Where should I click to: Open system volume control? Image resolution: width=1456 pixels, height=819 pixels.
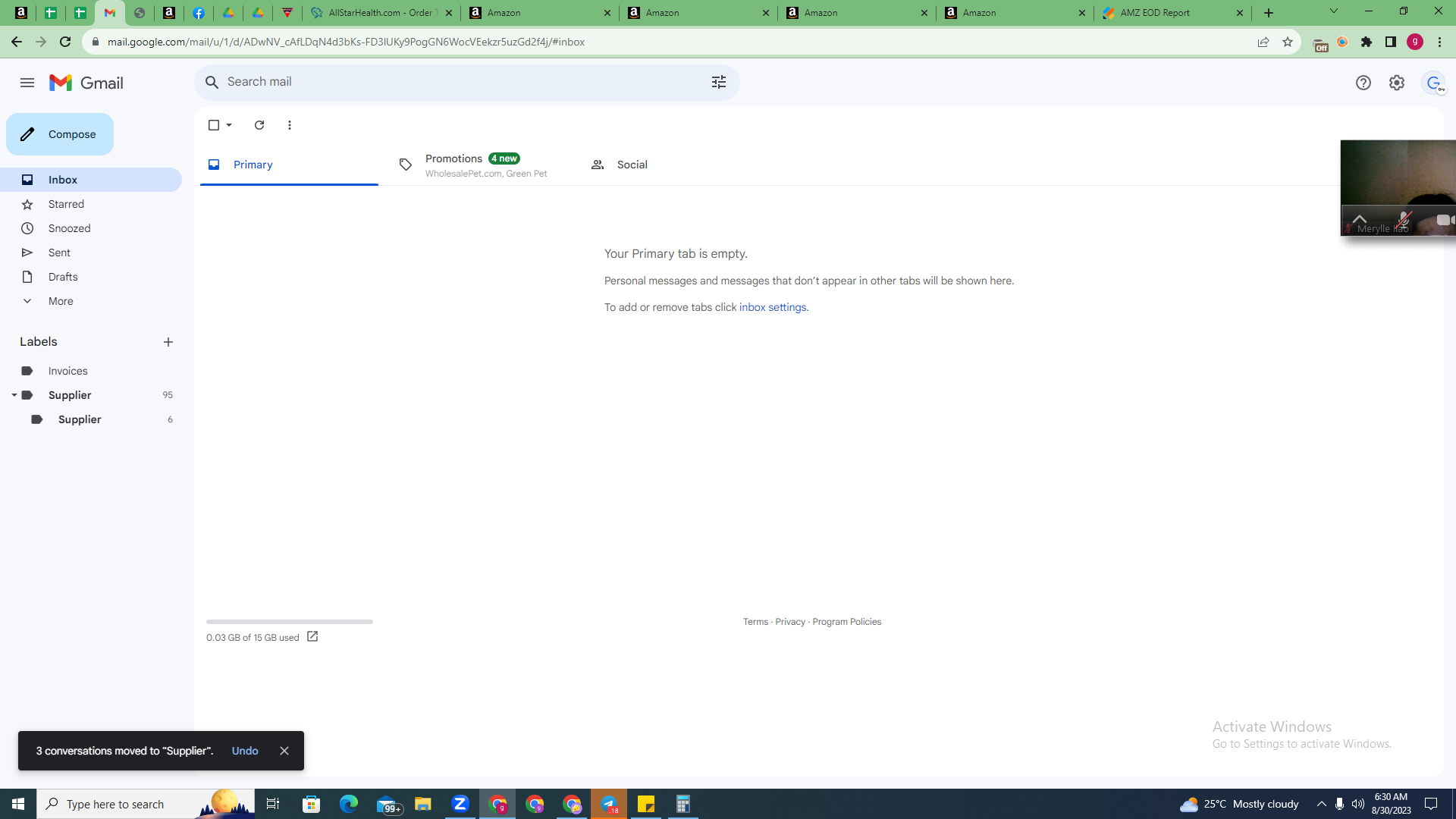point(1357,804)
